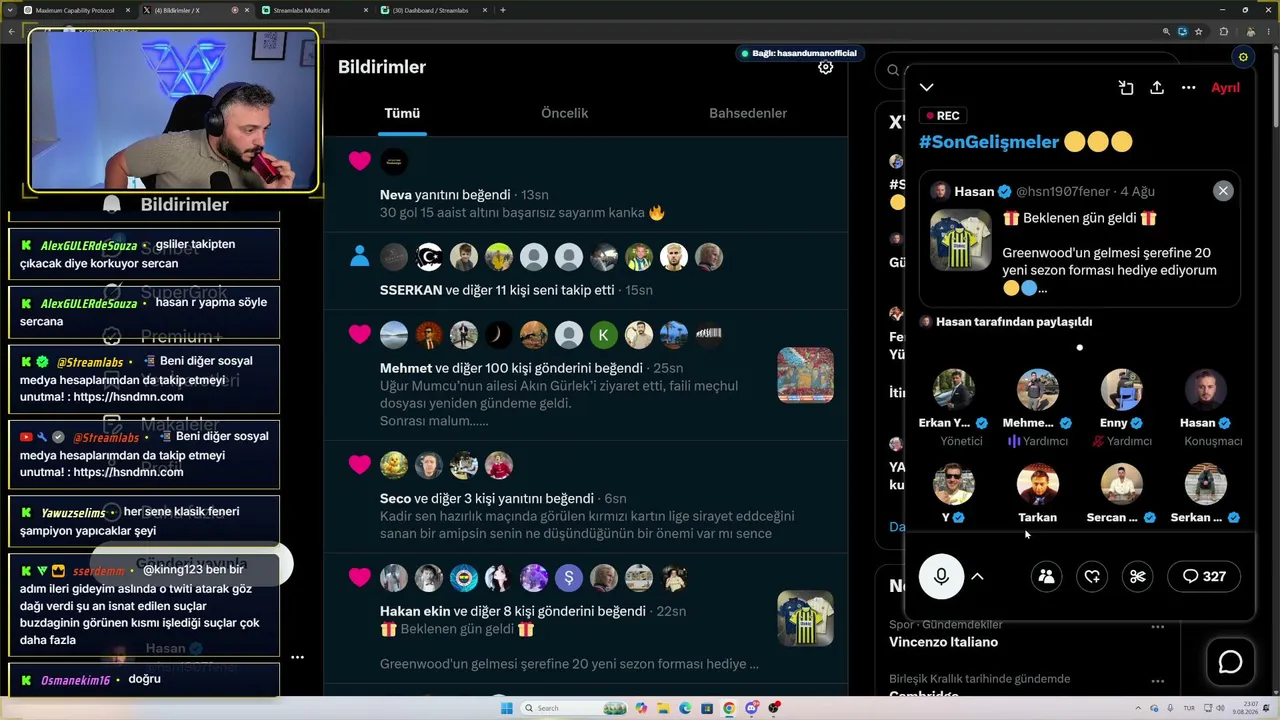This screenshot has width=1280, height=720.
Task: Click the Space dock/pop-out window icon
Action: point(1126,88)
